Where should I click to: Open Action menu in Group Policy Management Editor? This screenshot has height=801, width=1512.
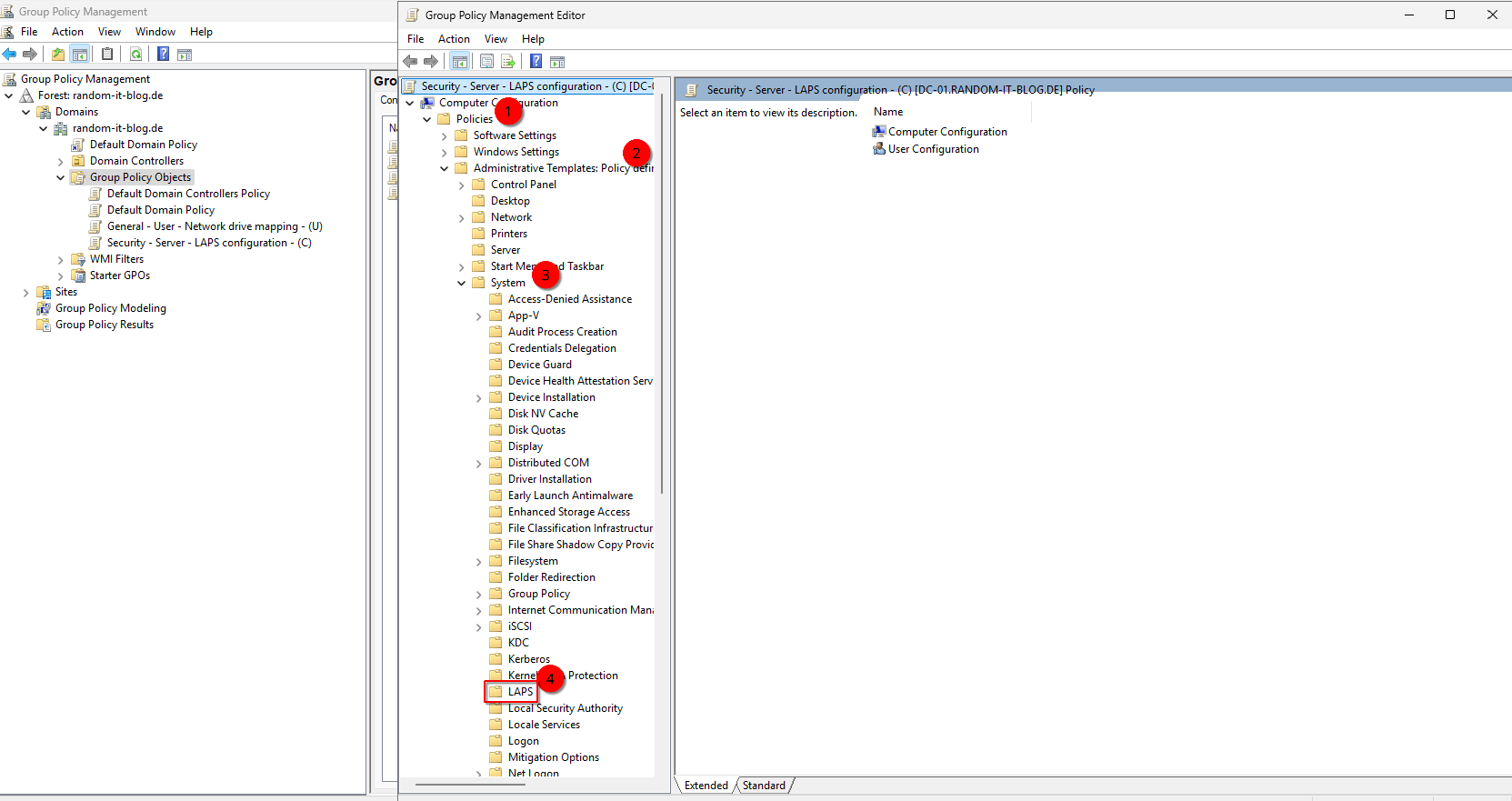coord(454,39)
